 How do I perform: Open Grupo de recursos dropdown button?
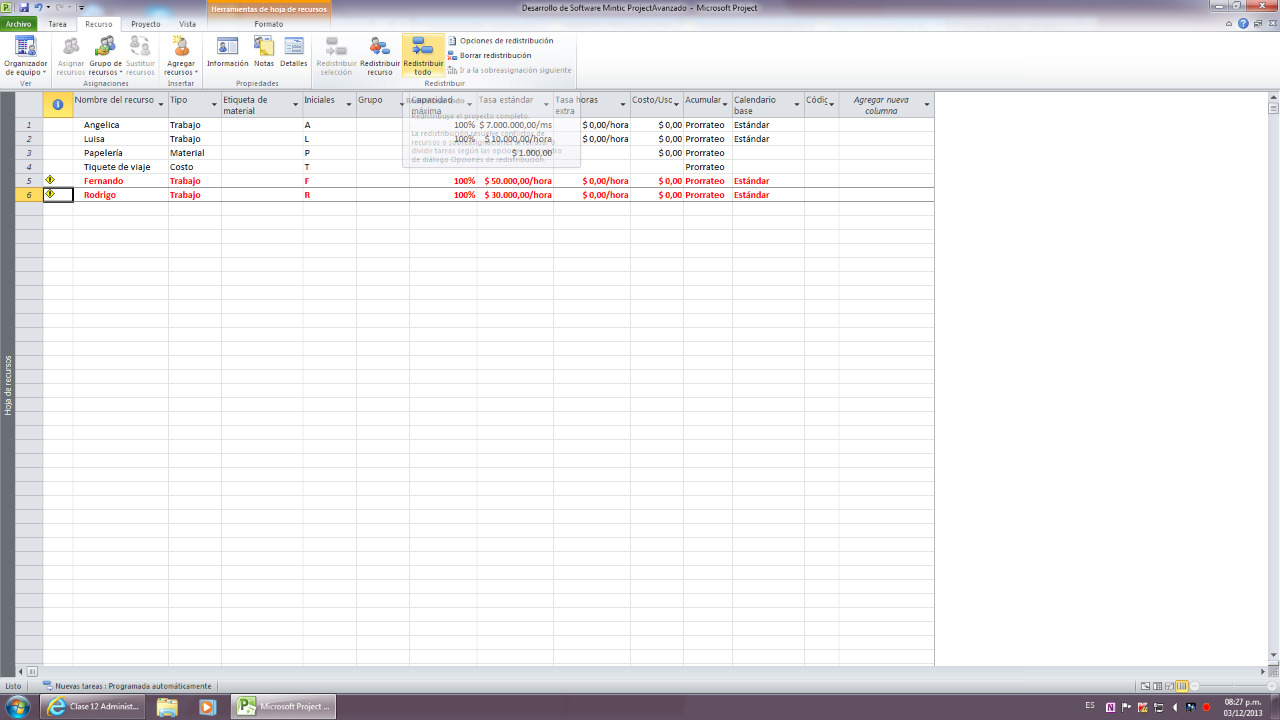click(x=105, y=56)
